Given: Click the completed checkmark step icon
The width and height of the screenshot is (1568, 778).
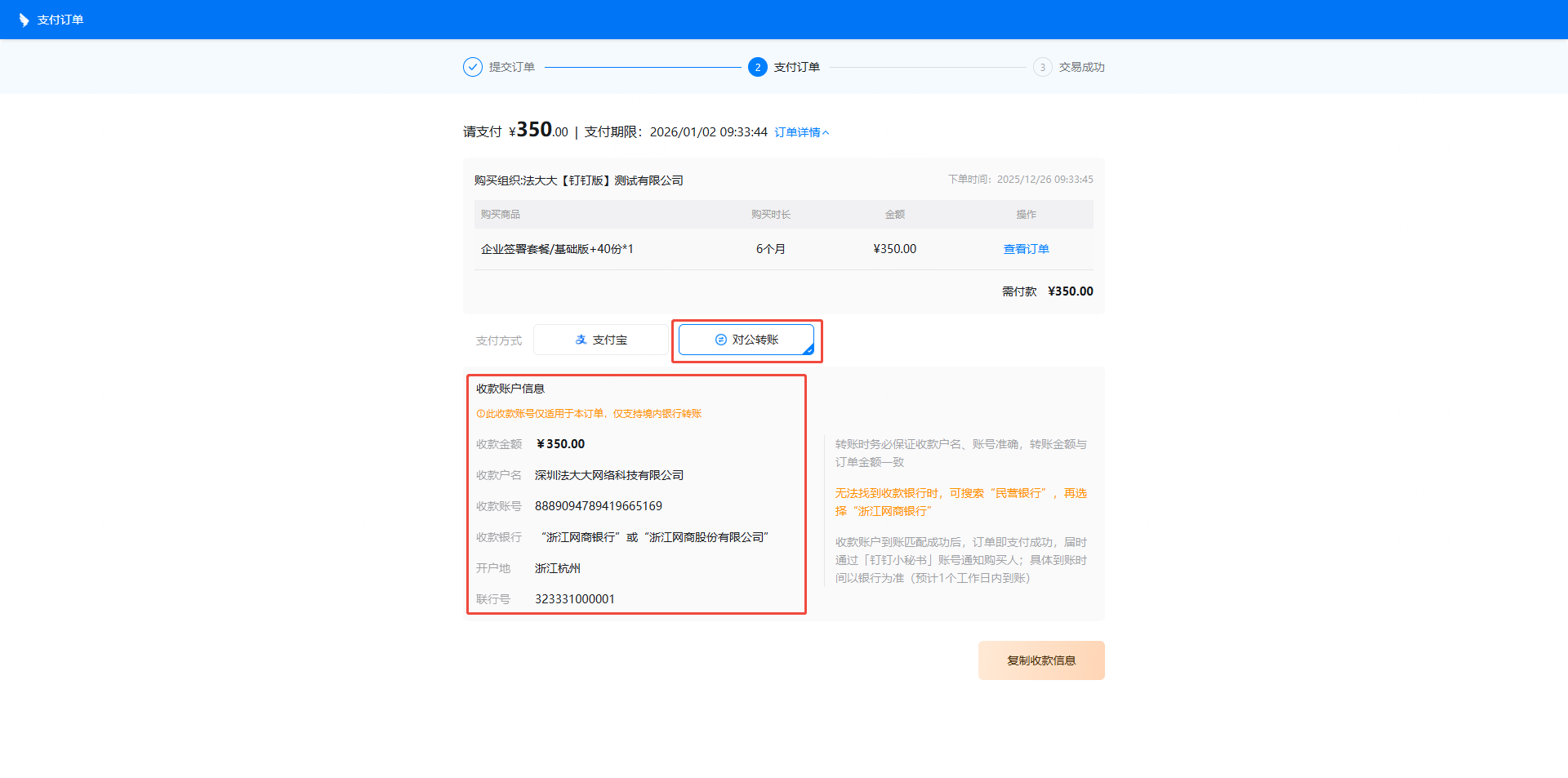Looking at the screenshot, I should (473, 67).
